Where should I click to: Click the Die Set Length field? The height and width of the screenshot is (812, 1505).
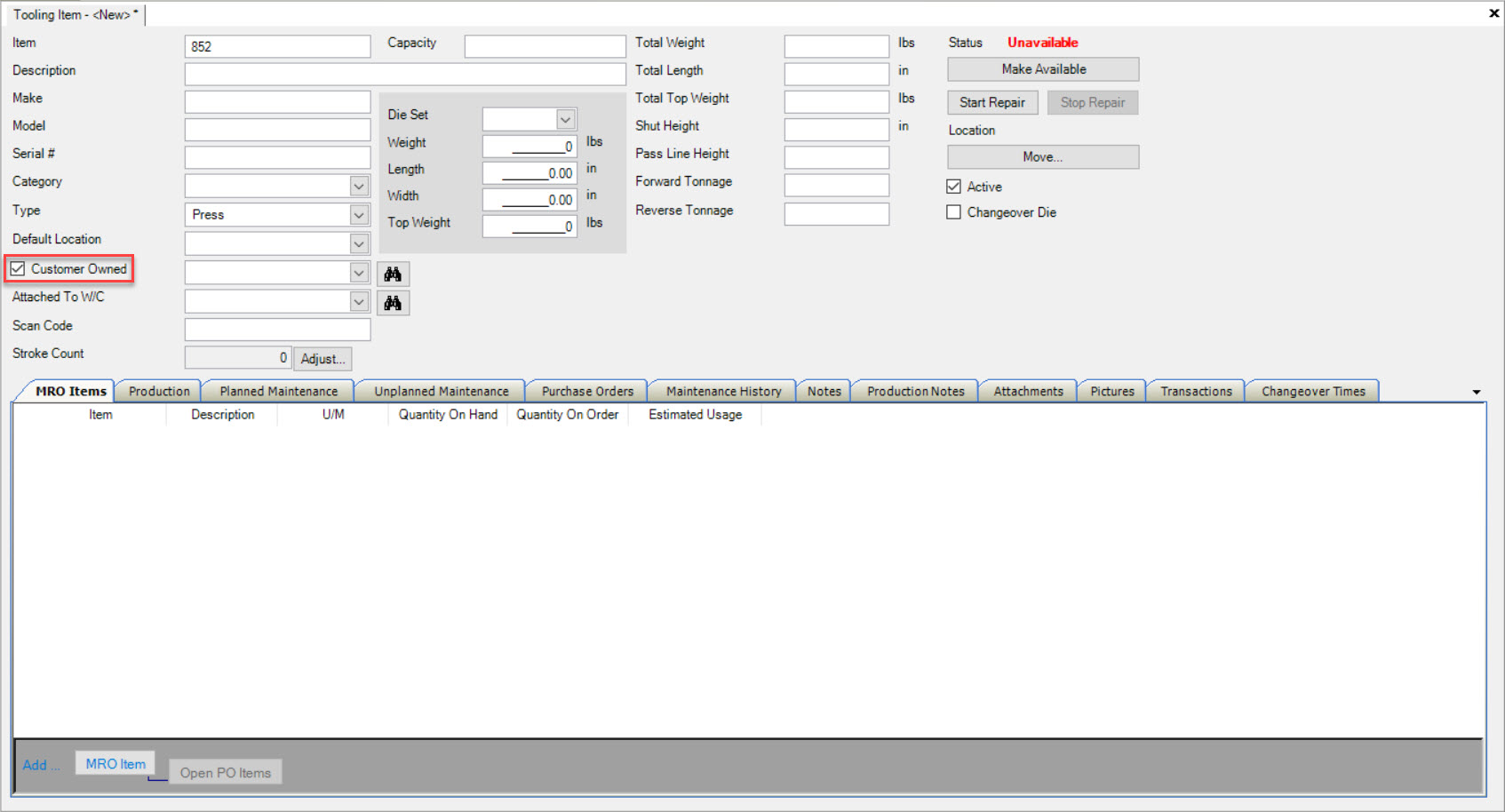(530, 172)
